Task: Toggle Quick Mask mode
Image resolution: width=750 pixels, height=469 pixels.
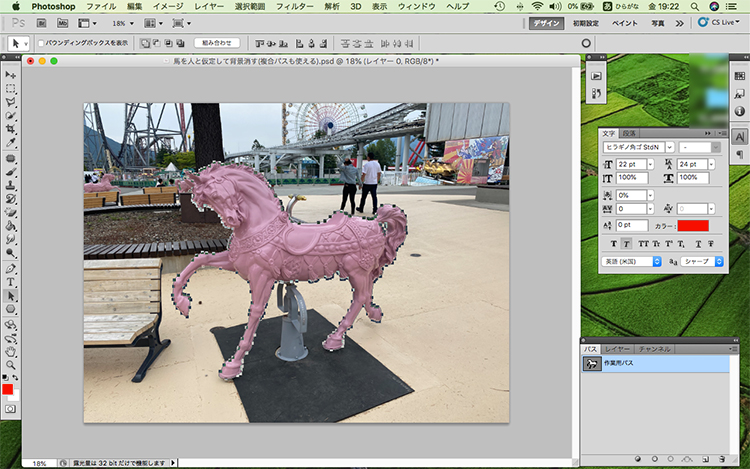Action: (11, 409)
